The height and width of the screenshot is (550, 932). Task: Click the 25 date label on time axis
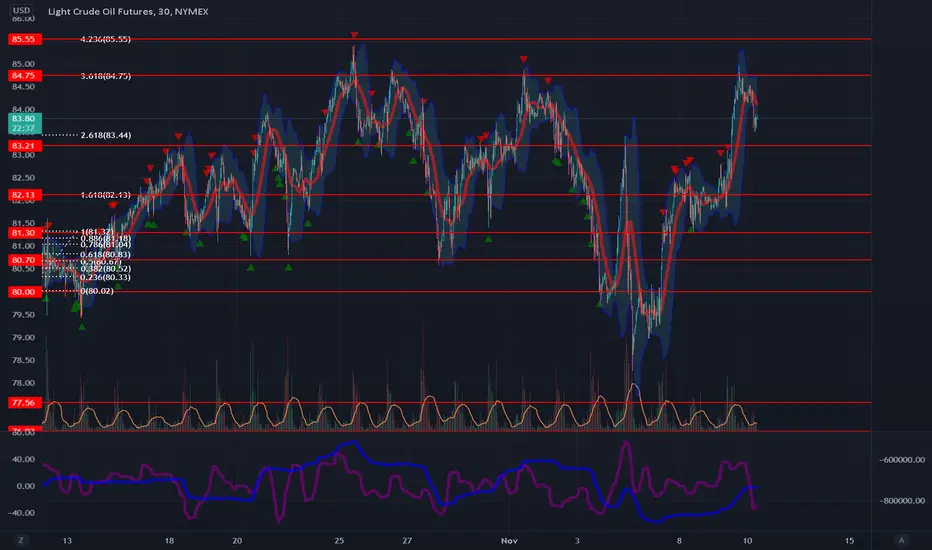339,540
